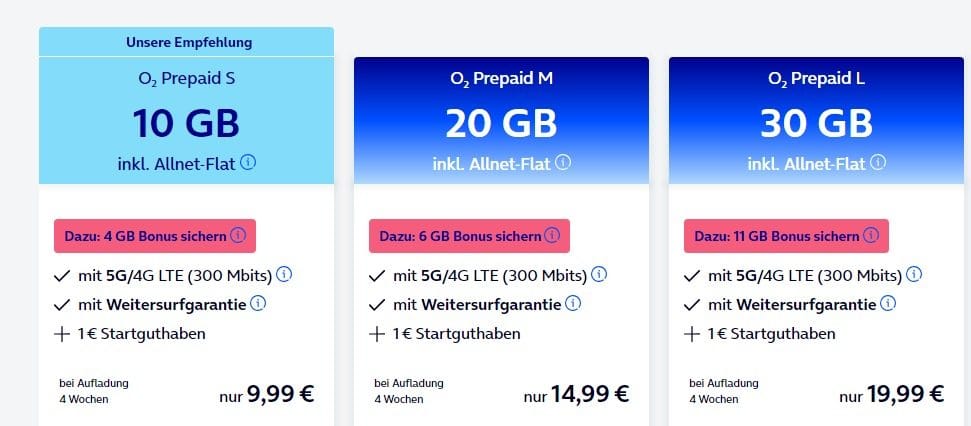Select the O2 Prepaid S 10 GB header

click(x=186, y=120)
